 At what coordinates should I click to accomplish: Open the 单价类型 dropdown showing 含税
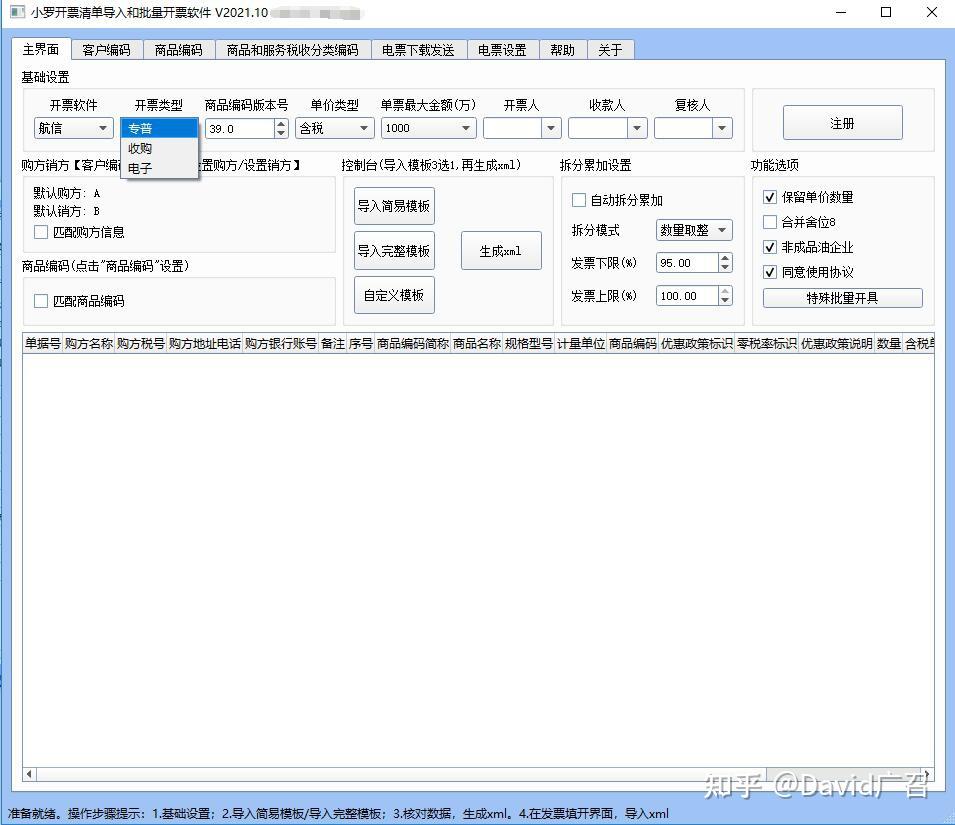tap(364, 128)
